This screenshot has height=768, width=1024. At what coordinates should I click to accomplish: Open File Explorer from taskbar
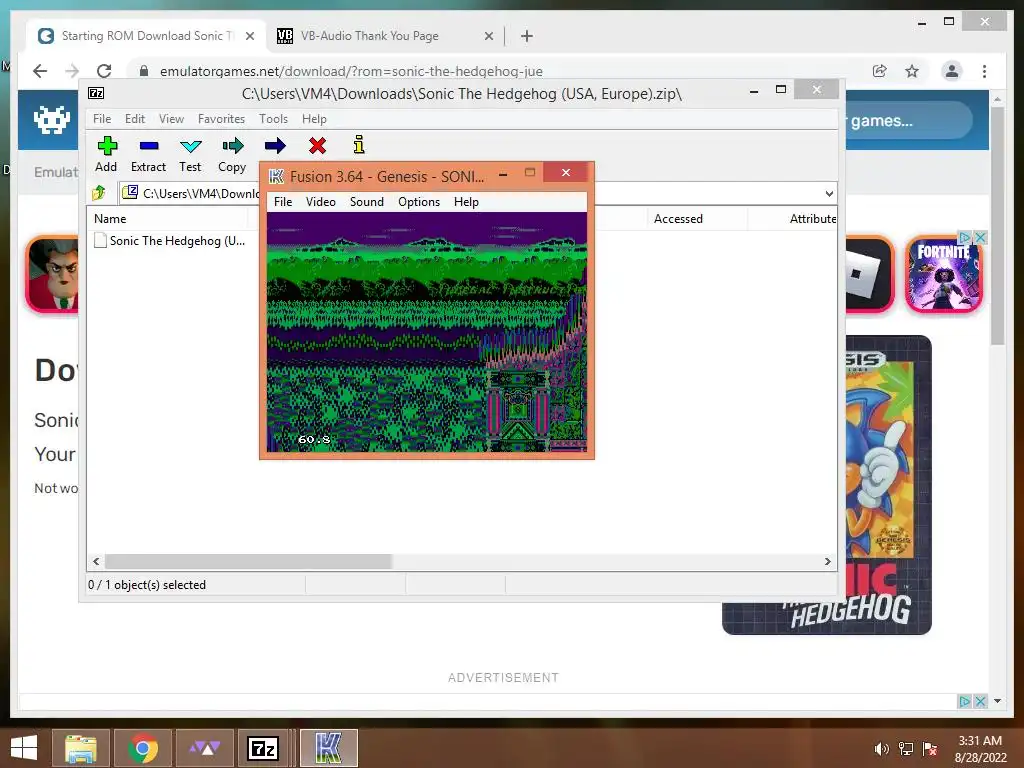click(80, 748)
